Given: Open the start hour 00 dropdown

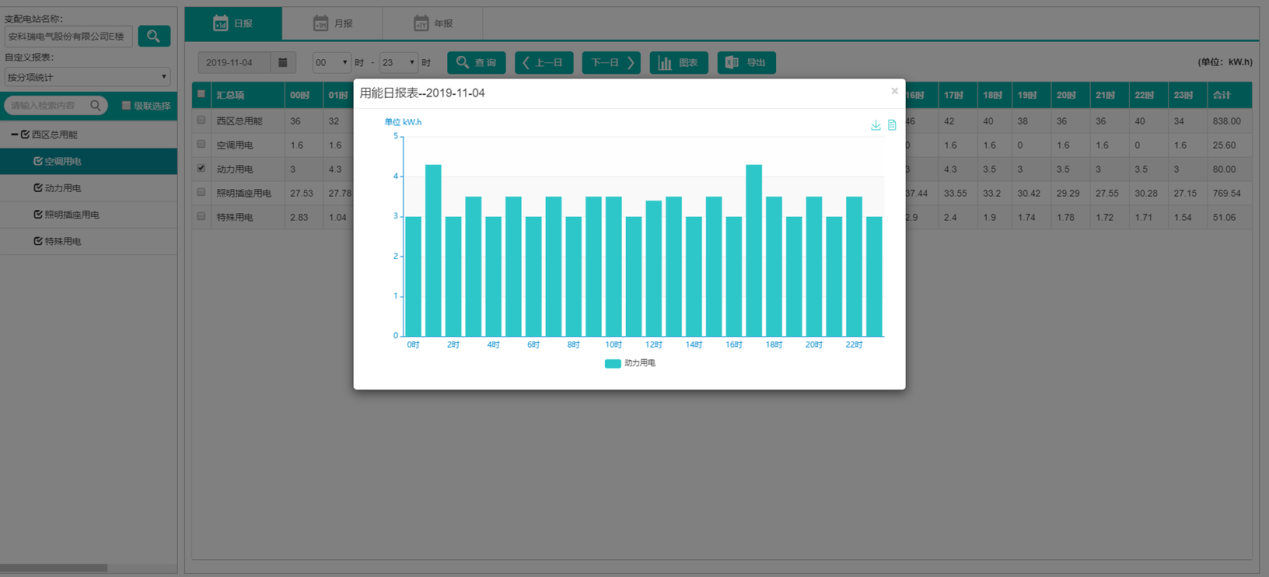Looking at the screenshot, I should pos(331,63).
